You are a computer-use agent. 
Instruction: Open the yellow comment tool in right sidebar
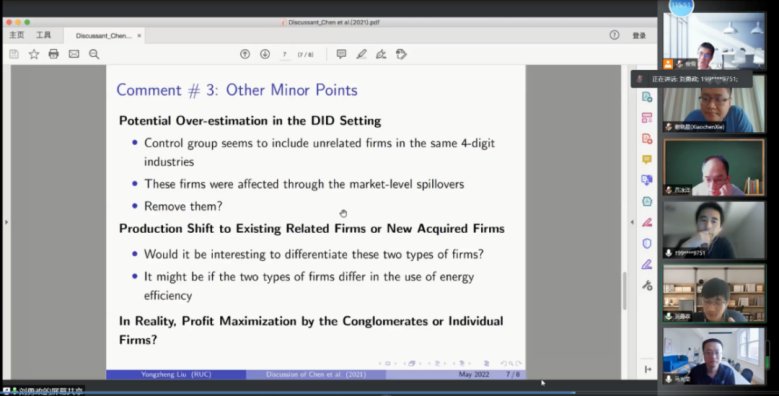tap(646, 159)
